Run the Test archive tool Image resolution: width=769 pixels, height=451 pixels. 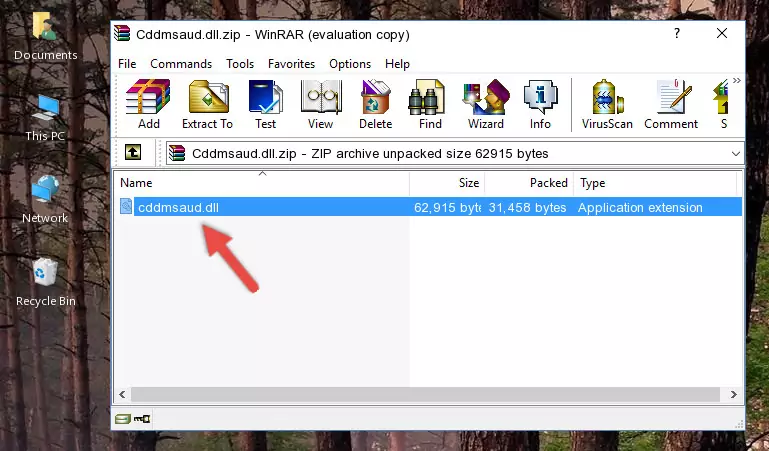pos(265,104)
